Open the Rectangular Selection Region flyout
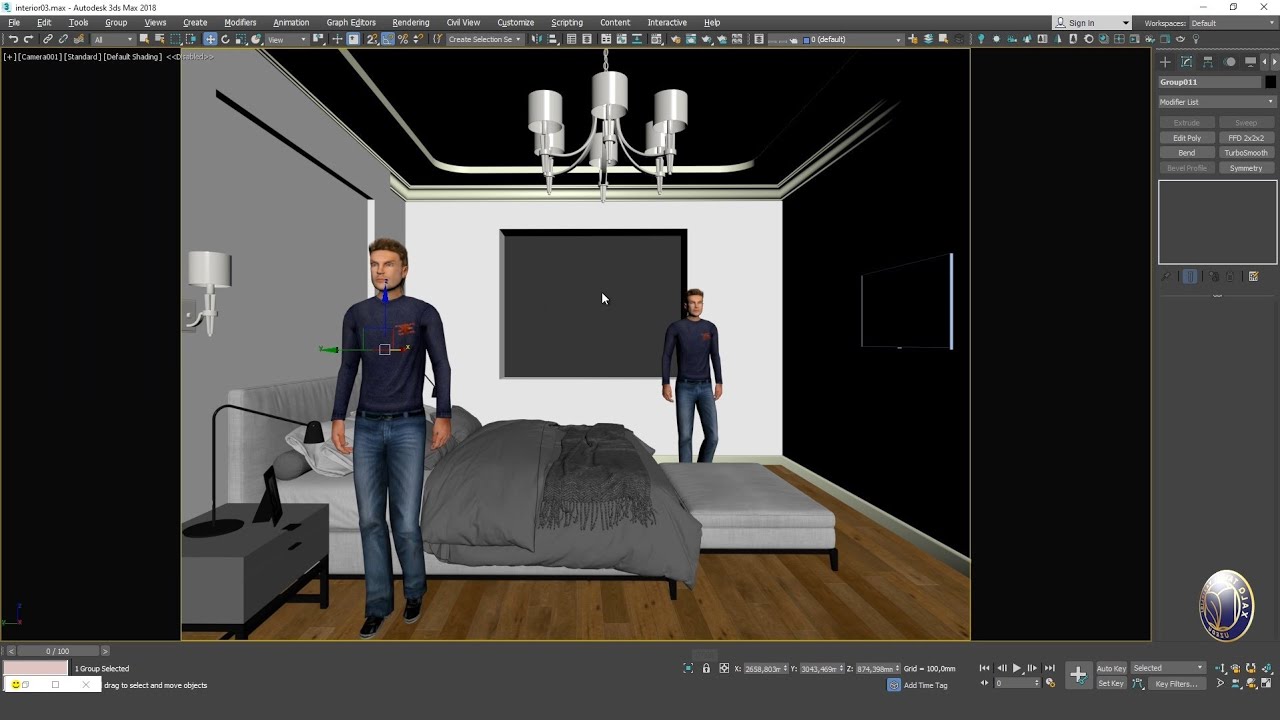This screenshot has width=1280, height=720. point(175,39)
